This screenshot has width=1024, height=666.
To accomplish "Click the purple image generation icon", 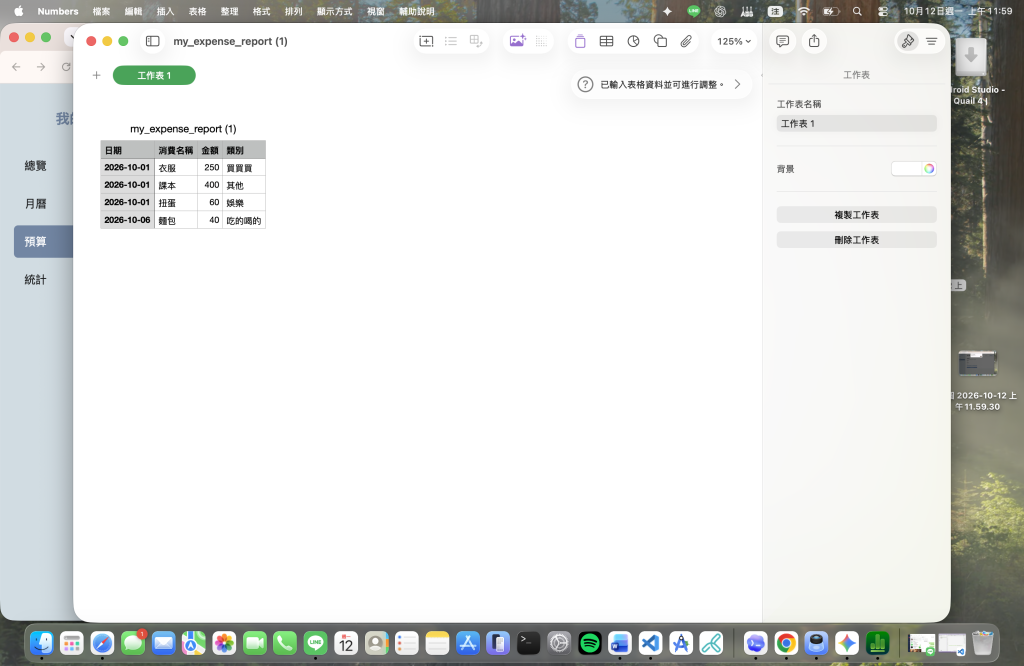I will 517,41.
